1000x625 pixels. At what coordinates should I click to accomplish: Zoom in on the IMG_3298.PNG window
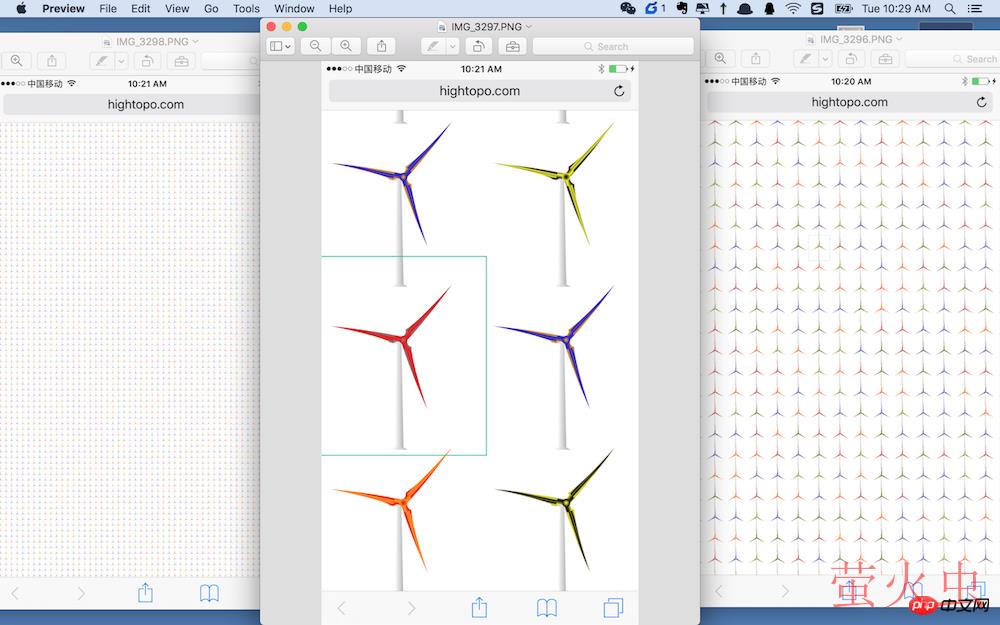pyautogui.click(x=16, y=60)
